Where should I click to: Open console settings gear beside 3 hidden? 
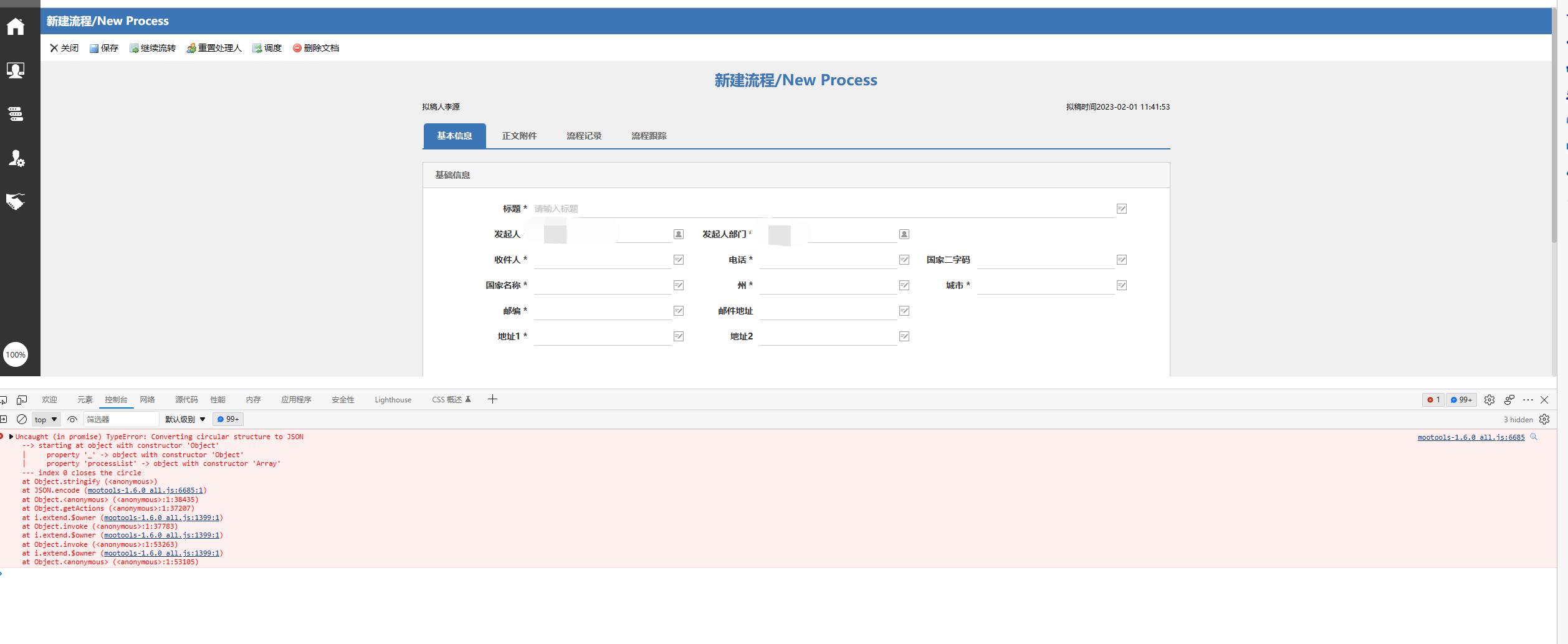pyautogui.click(x=1544, y=419)
